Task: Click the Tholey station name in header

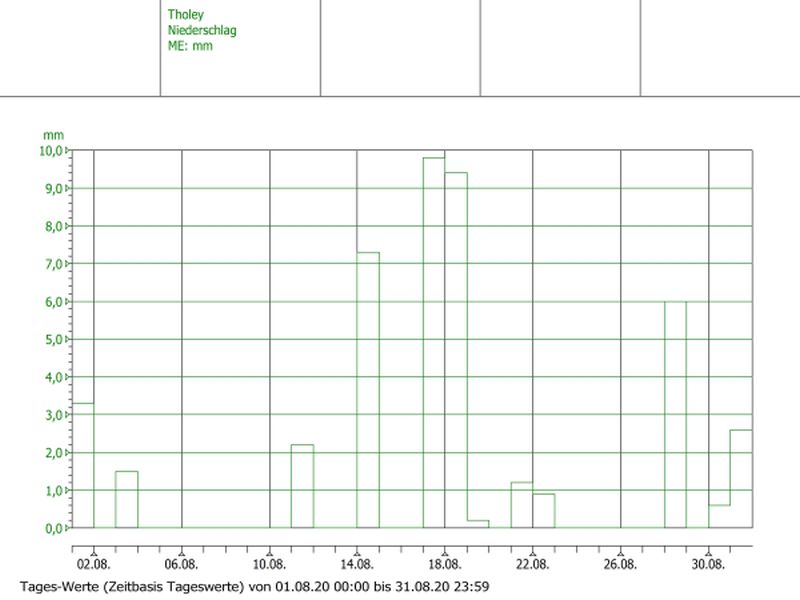Action: tap(184, 15)
